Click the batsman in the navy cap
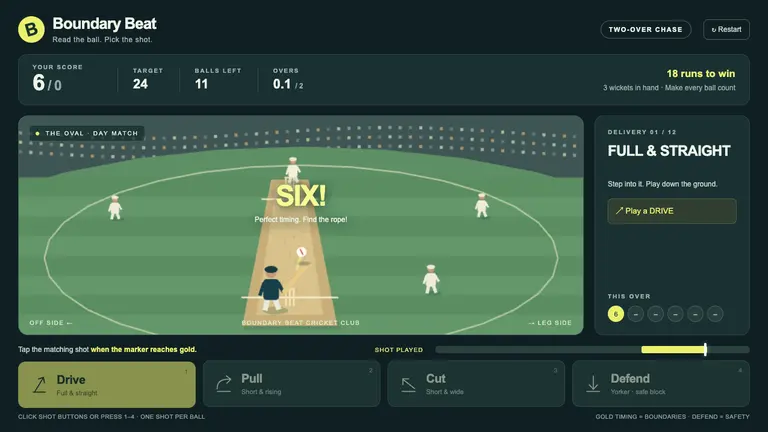The width and height of the screenshot is (768, 432). pos(271,288)
